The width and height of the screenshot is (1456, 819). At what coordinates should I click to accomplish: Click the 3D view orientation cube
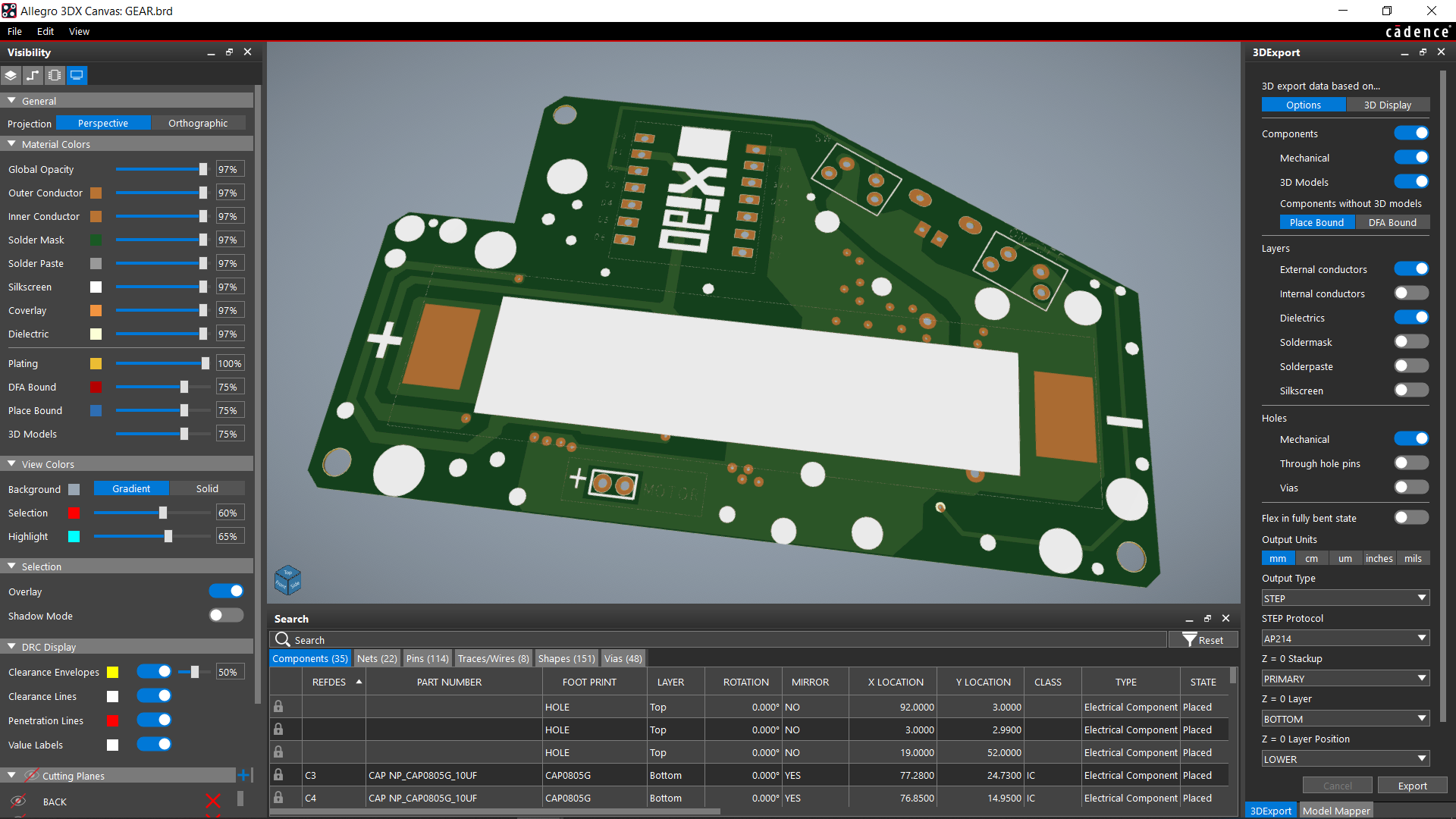coord(287,580)
